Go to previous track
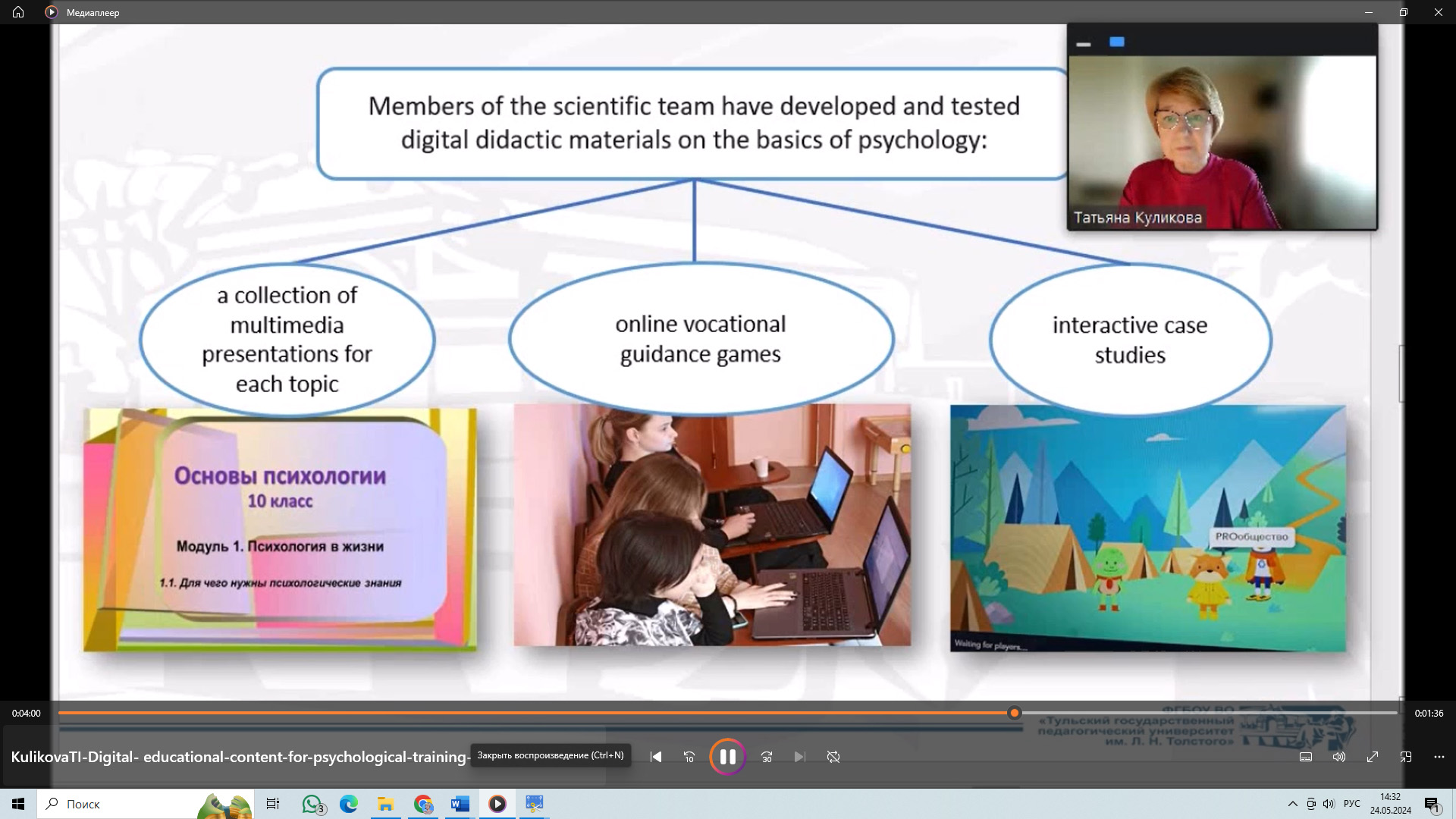The image size is (1456, 819). [x=656, y=757]
